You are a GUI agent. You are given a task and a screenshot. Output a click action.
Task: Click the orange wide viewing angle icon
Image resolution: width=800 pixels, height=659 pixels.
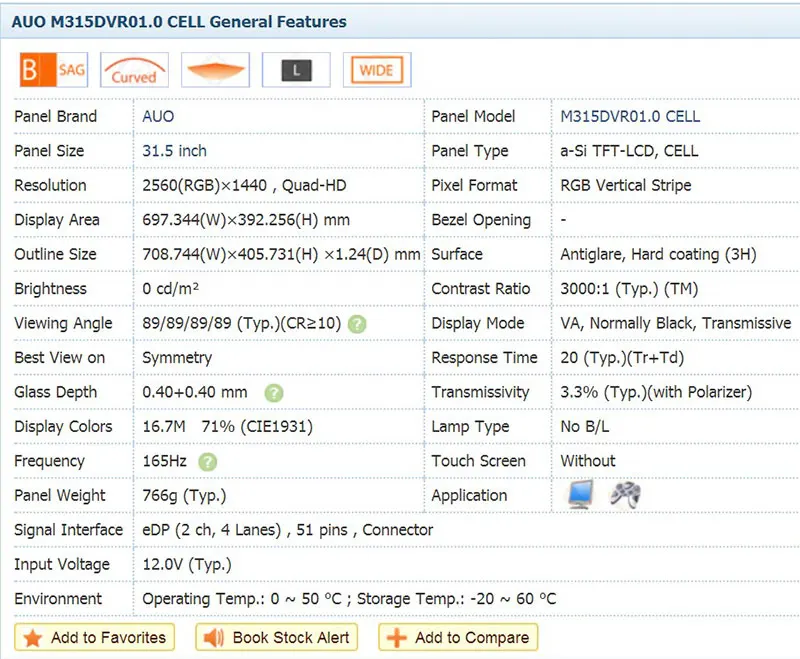pos(215,70)
